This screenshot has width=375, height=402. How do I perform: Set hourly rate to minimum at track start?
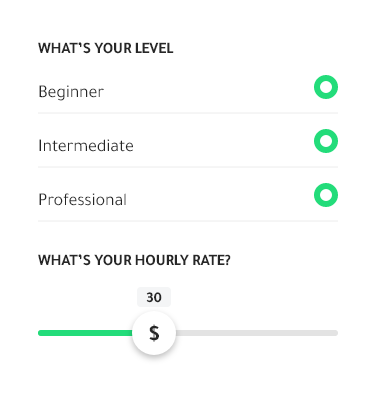40,333
